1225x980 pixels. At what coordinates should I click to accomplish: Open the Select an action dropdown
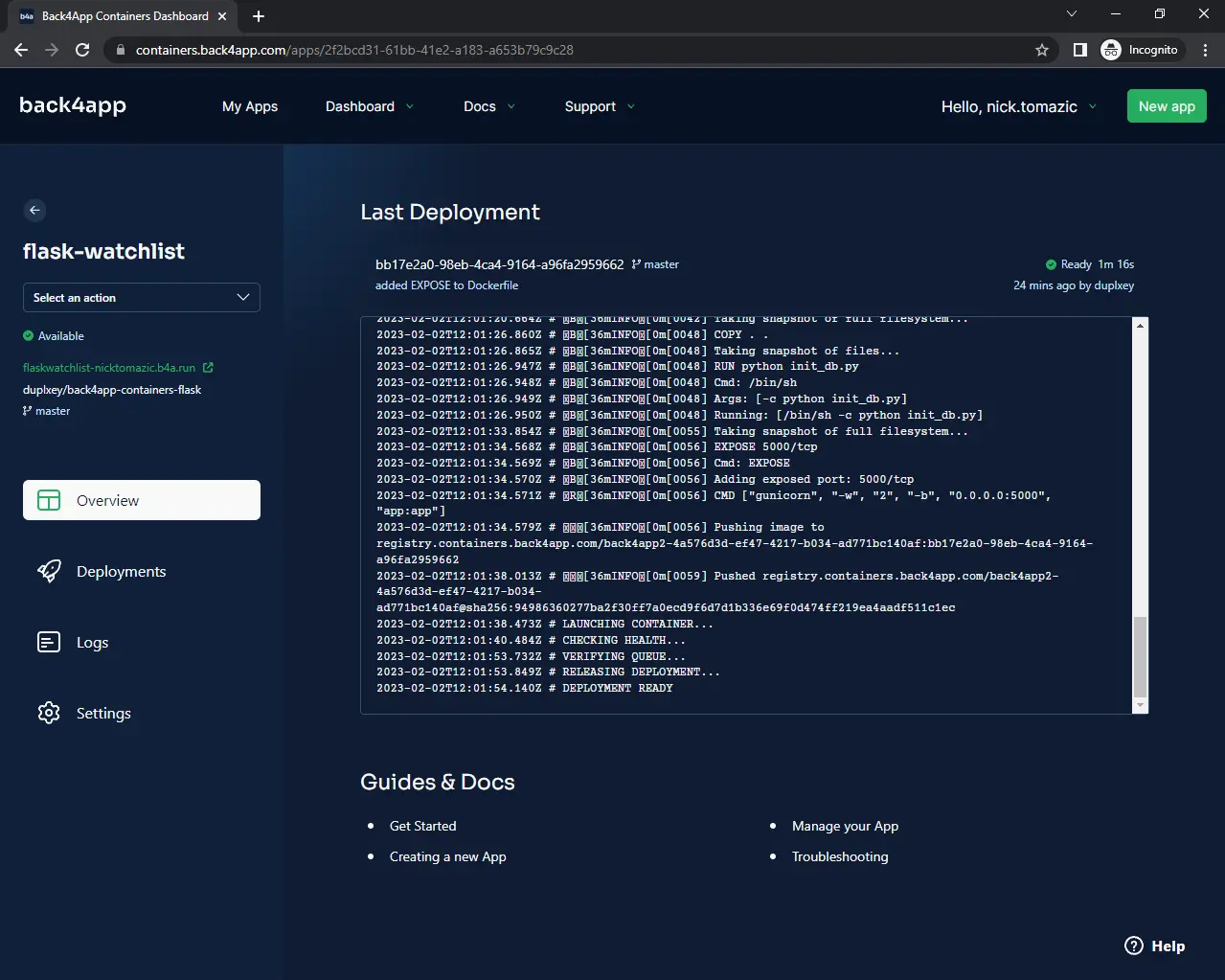(141, 297)
